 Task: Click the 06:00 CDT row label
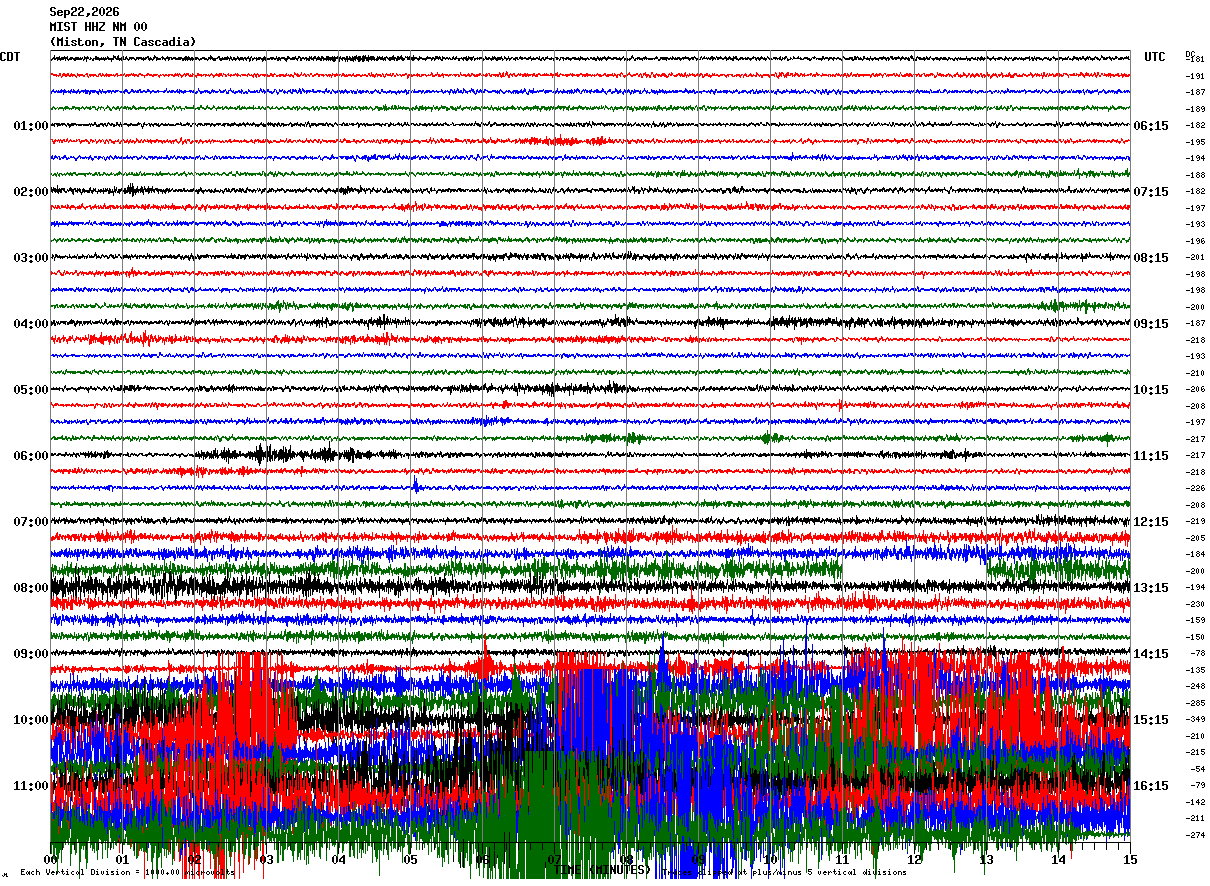click(31, 456)
